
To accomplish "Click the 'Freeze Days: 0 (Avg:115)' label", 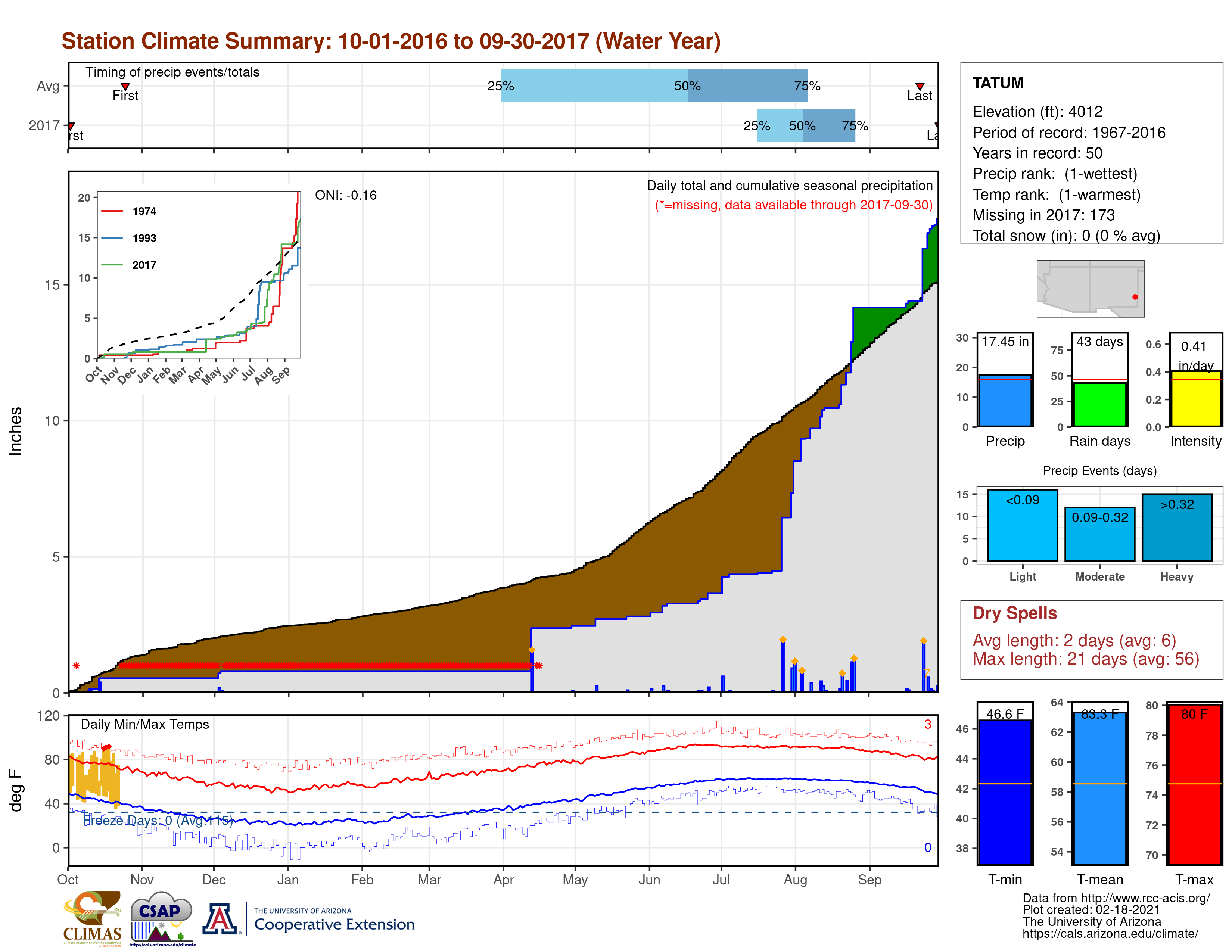I will click(x=158, y=821).
